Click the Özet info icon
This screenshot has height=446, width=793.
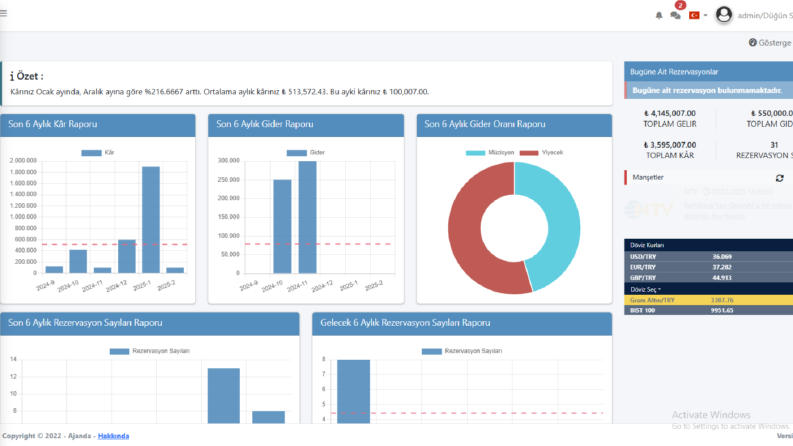click(x=12, y=76)
